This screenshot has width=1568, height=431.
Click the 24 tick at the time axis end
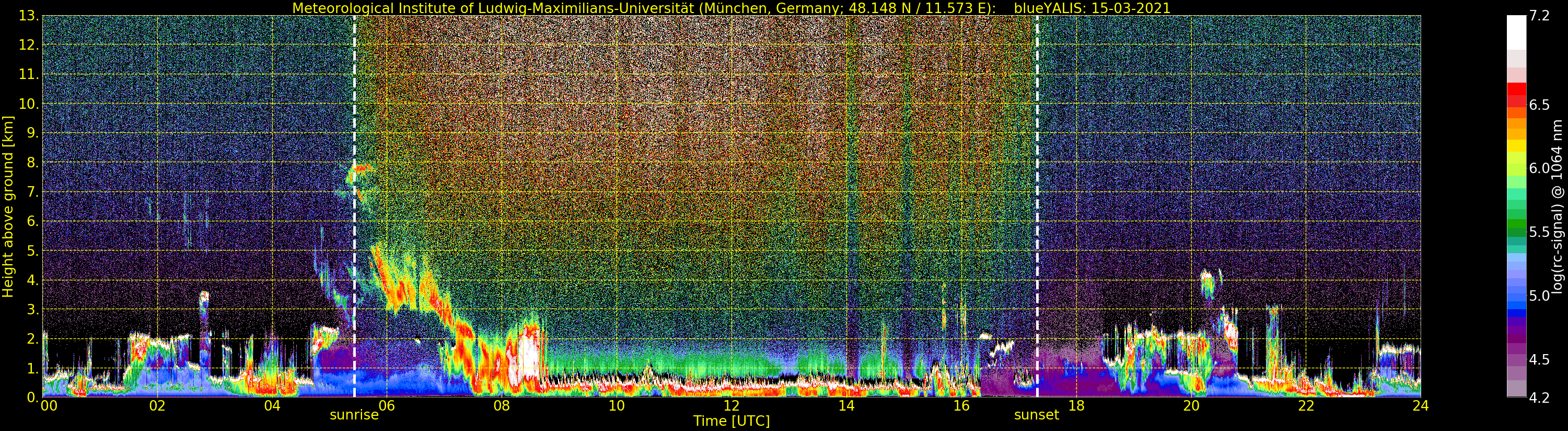tap(1420, 406)
